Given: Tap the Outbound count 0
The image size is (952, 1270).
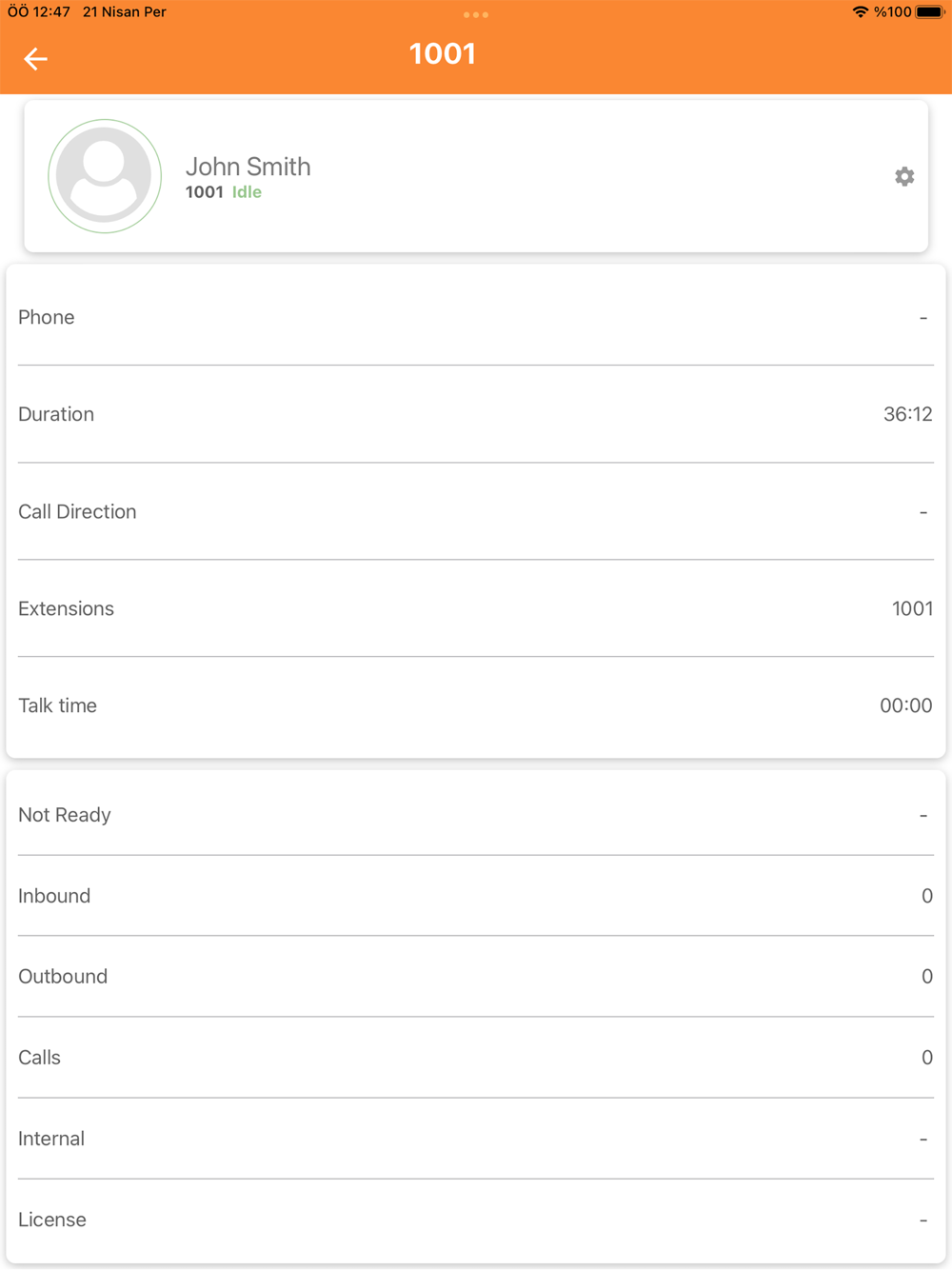Looking at the screenshot, I should point(927,977).
